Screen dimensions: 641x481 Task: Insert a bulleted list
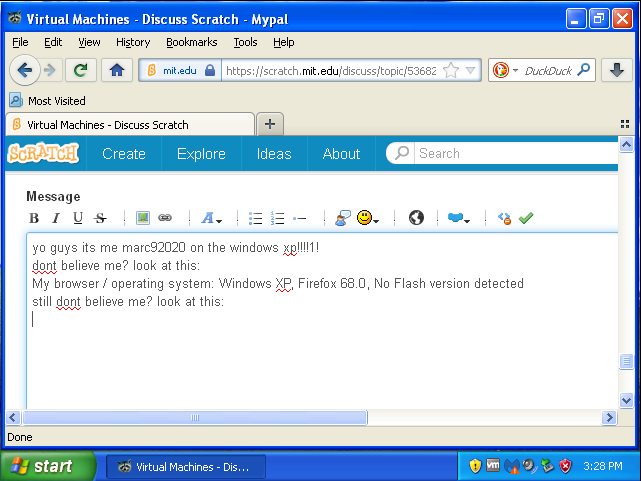(x=256, y=218)
